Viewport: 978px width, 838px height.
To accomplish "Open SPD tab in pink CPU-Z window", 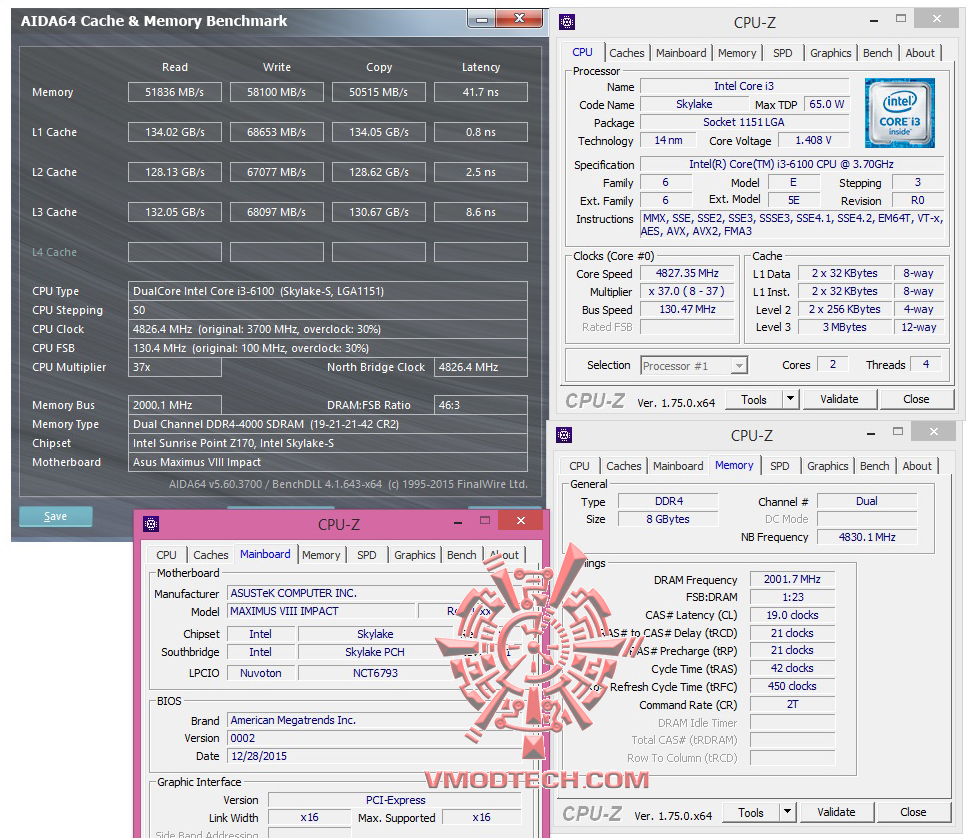I will click(367, 554).
